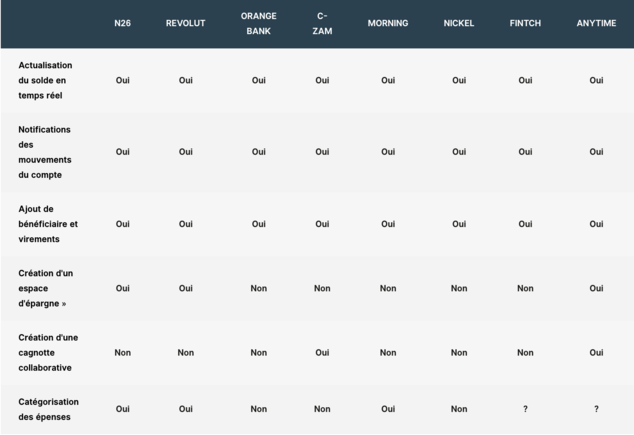634x435 pixels.
Task: Select the 'Catégorisation des épenses' row label
Action: [x=48, y=409]
